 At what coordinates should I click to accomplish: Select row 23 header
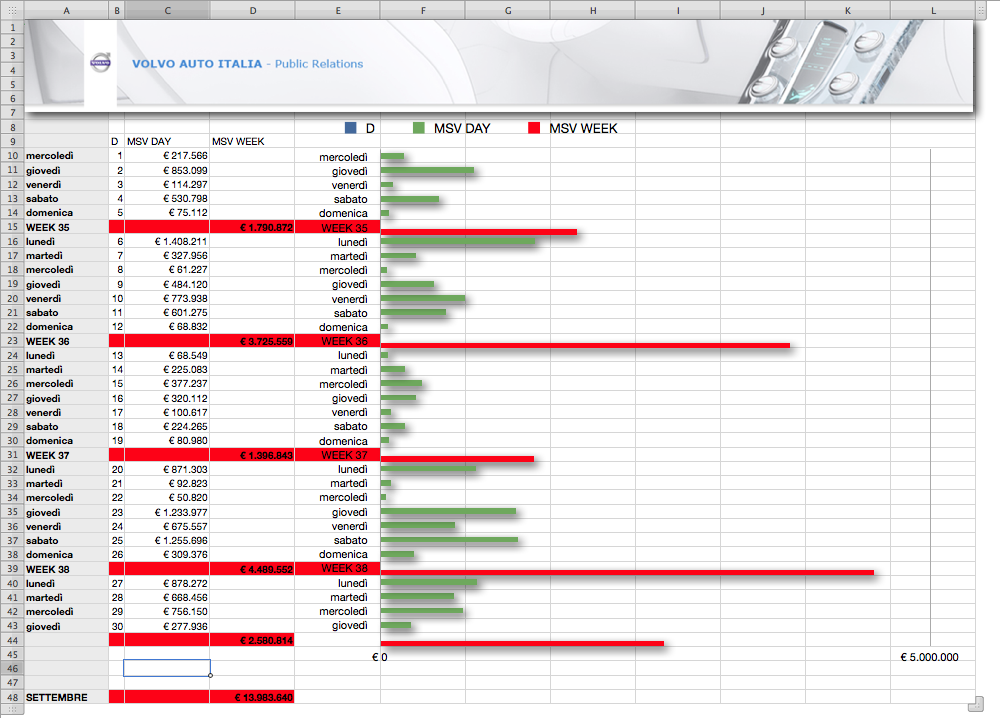point(12,341)
